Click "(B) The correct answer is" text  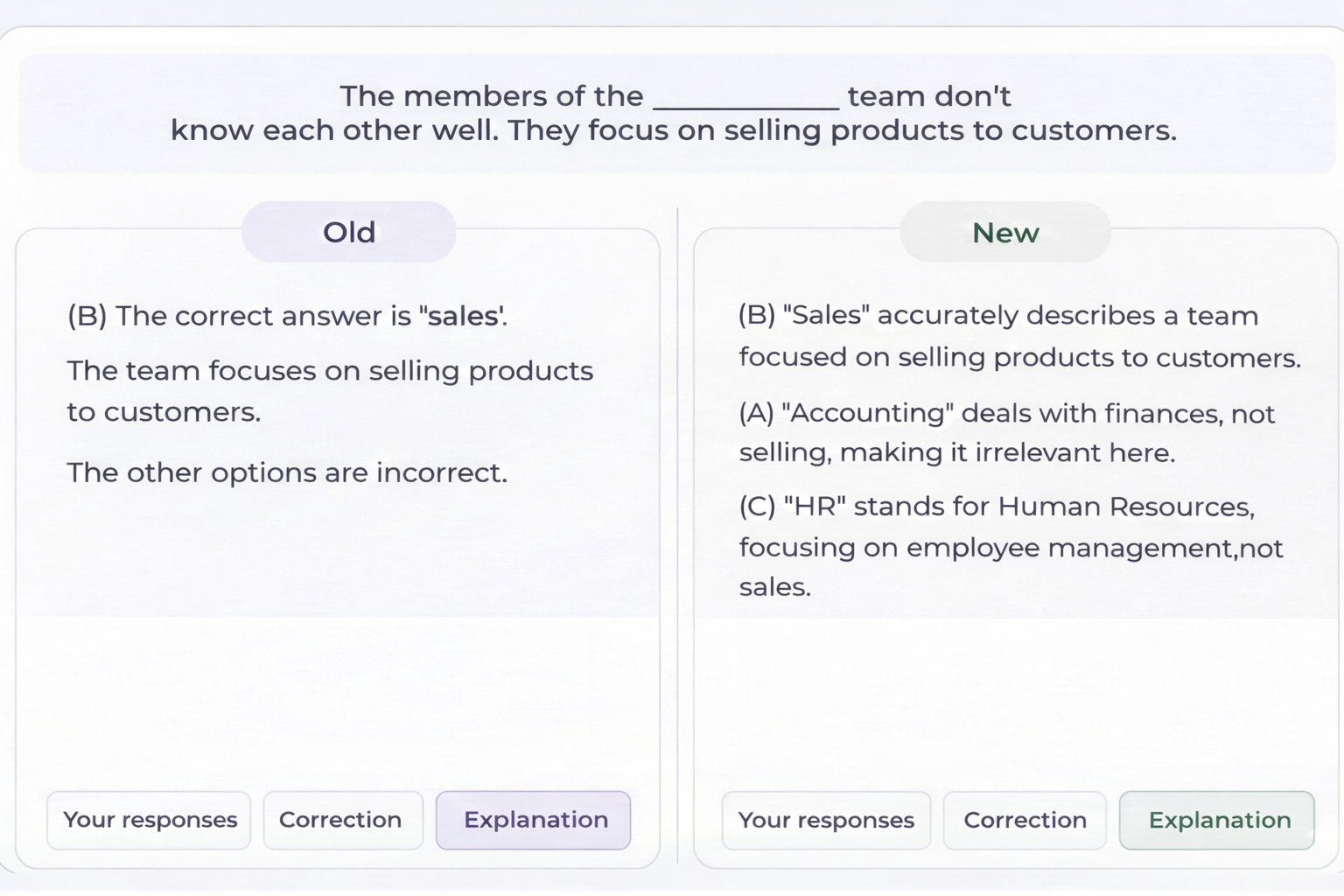coord(239,316)
